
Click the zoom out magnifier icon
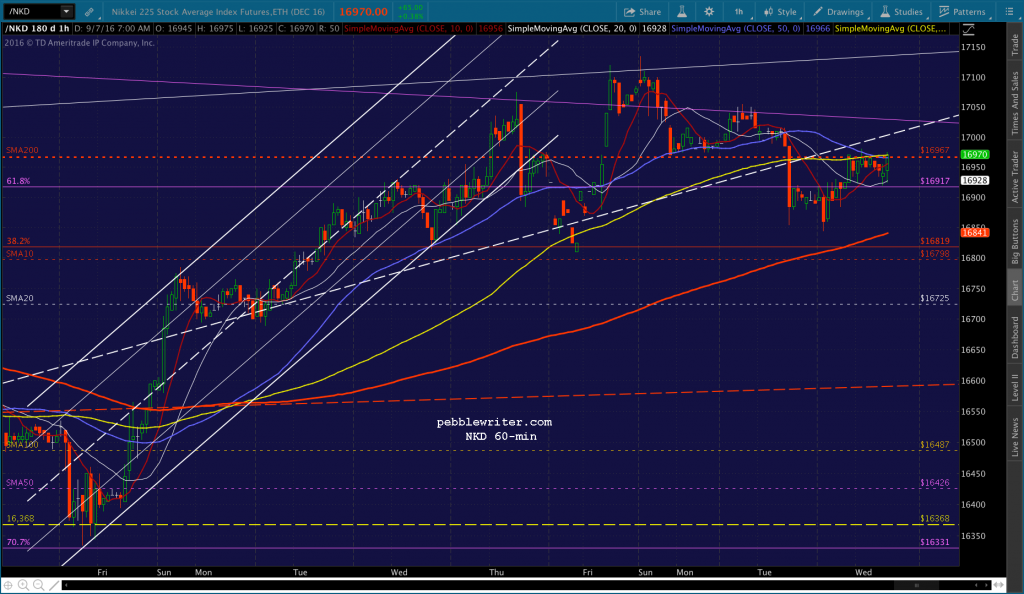click(39, 586)
